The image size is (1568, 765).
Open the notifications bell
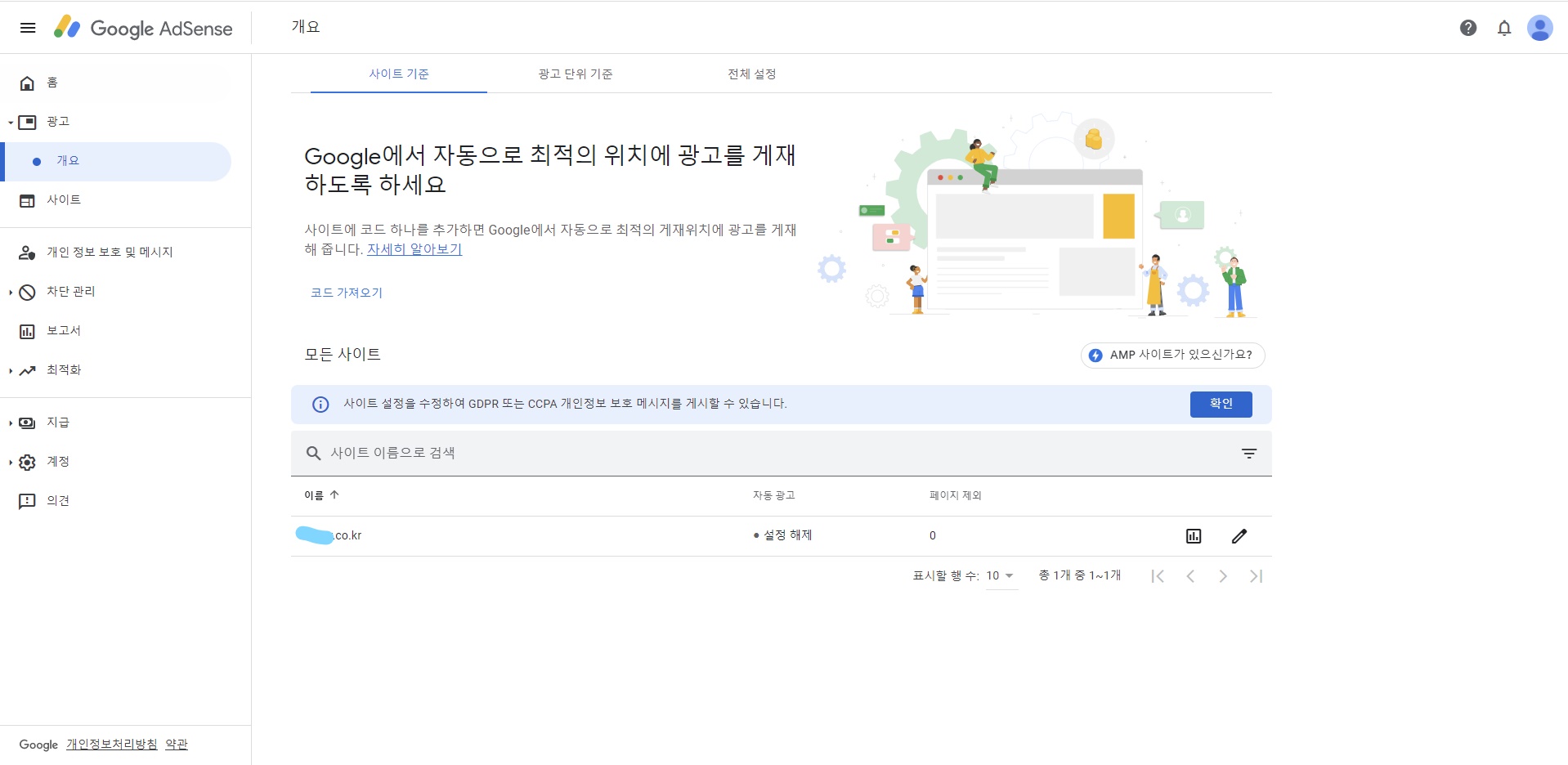coord(1504,28)
